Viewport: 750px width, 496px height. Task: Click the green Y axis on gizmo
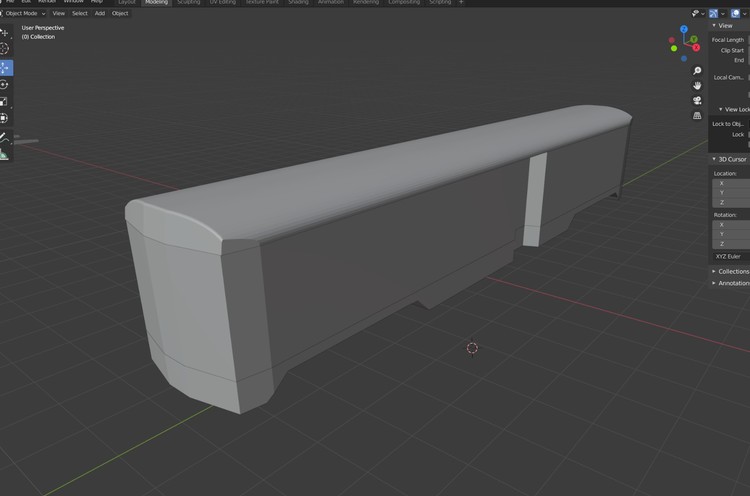(694, 39)
